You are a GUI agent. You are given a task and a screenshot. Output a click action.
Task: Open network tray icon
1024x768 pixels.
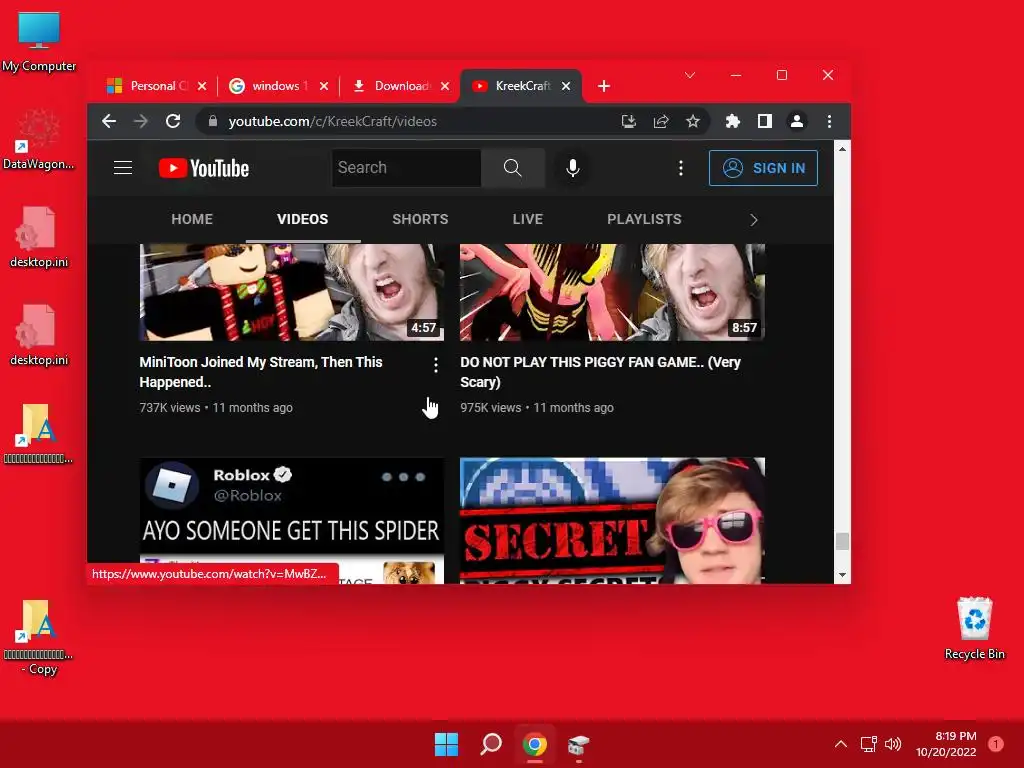coord(869,744)
